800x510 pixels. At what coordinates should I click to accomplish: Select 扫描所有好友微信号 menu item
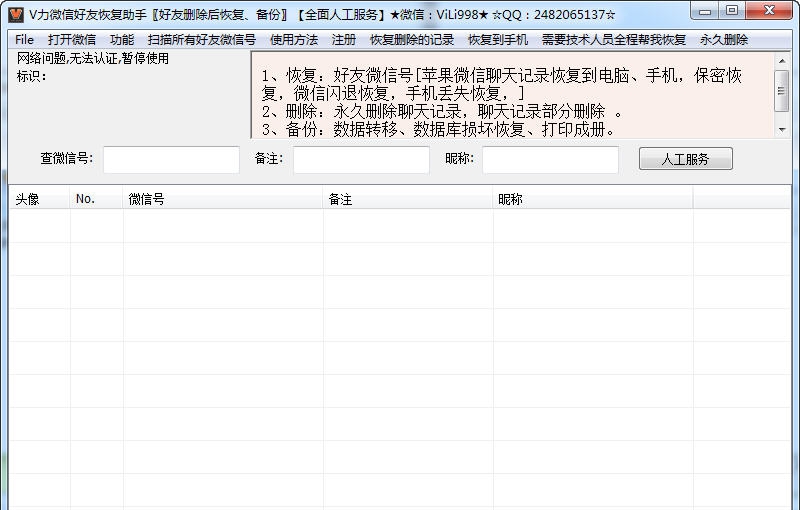(202, 40)
